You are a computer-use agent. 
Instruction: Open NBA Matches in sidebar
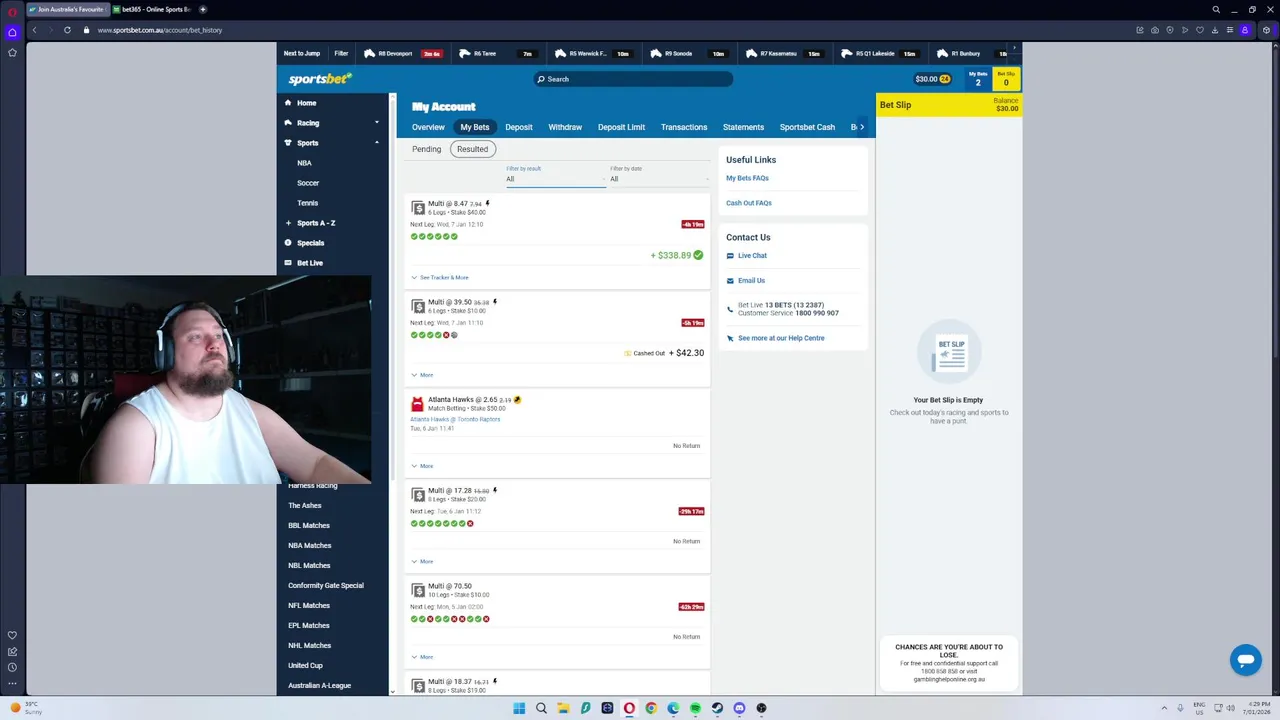pos(309,546)
